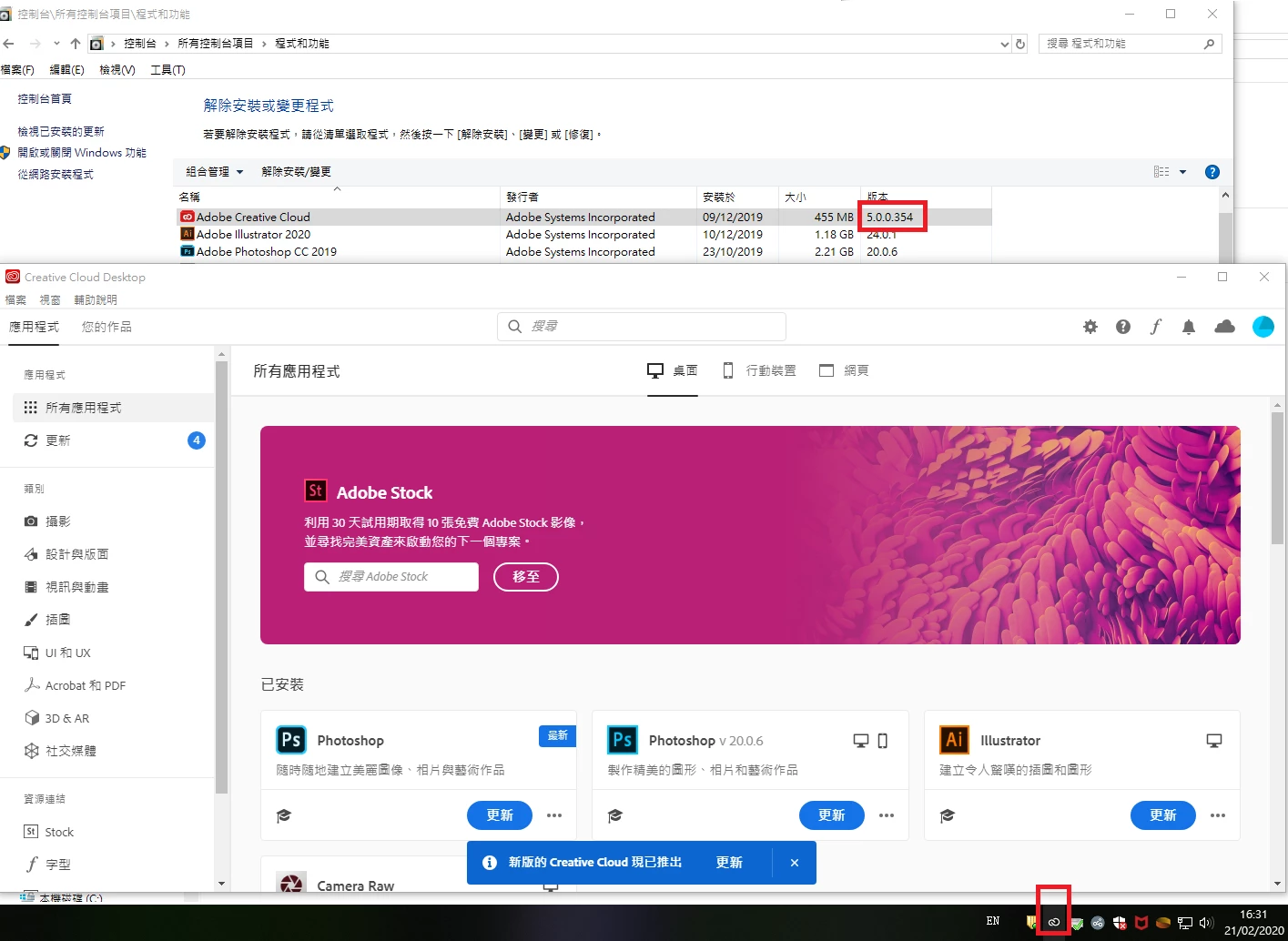Select Adobe Creative Cloud row in programs list
The height and width of the screenshot is (941, 1288).
(583, 218)
